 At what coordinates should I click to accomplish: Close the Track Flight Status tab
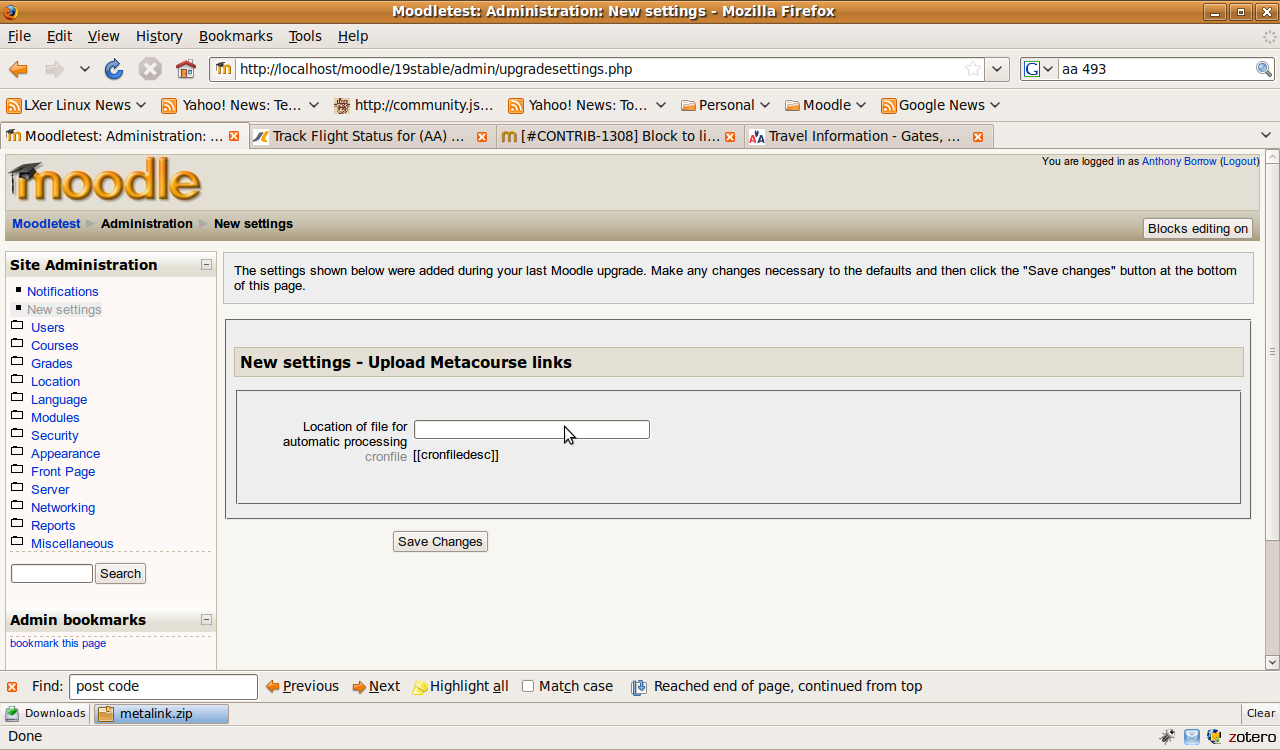482,136
